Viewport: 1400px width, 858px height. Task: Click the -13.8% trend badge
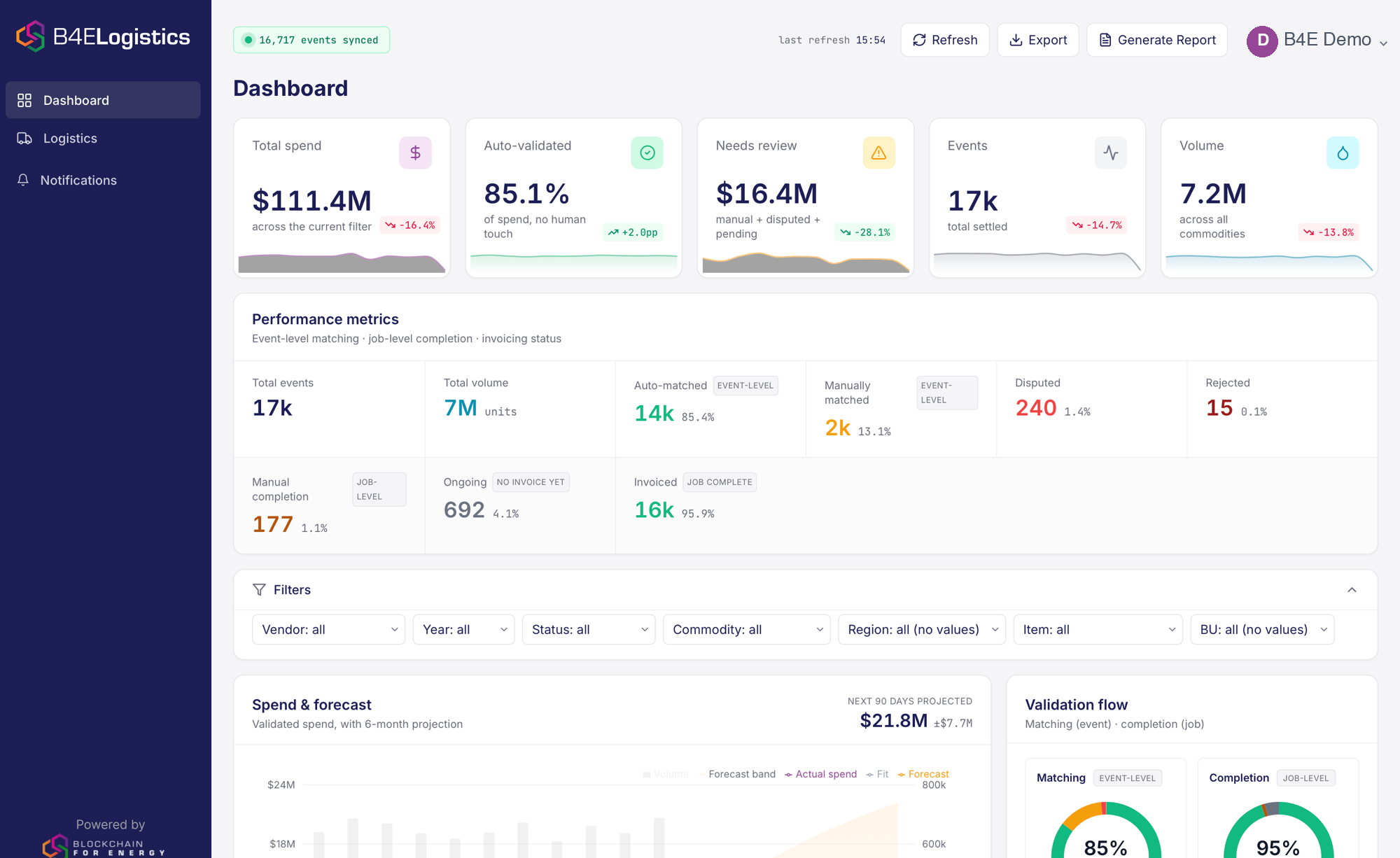[x=1329, y=232]
